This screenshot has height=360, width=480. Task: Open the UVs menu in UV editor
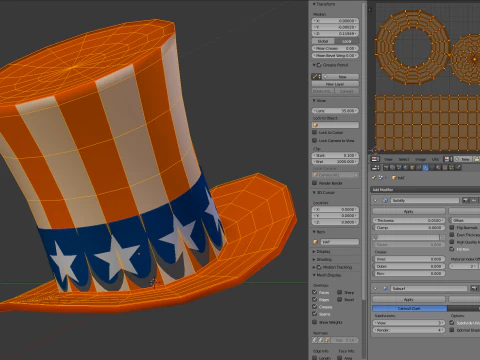click(x=435, y=159)
